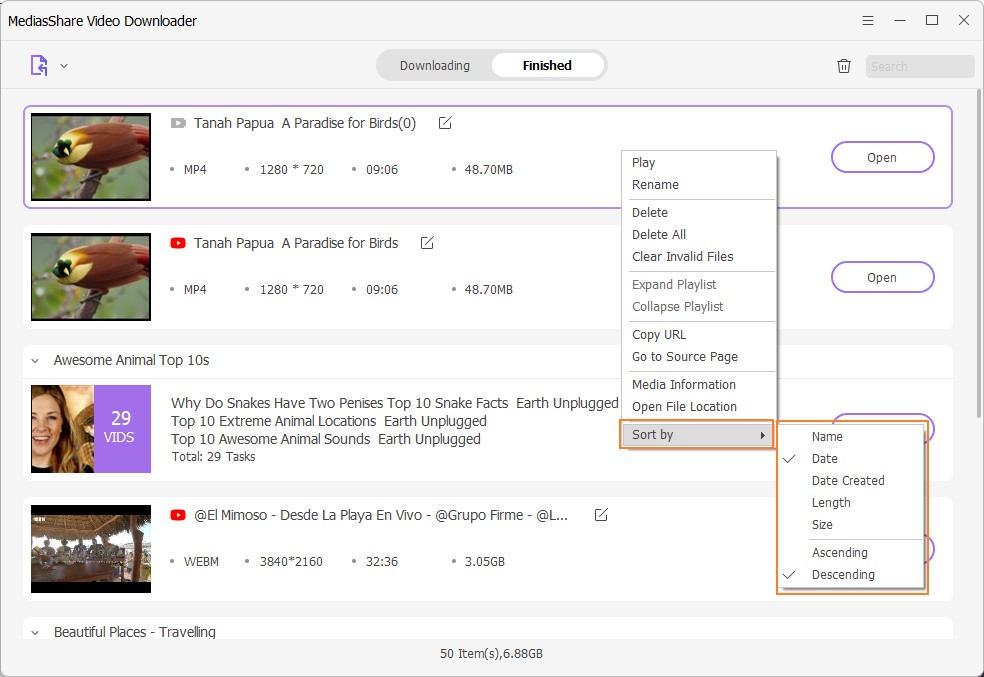Choose Copy URL from context menu
Screen dimensions: 984x677
pyautogui.click(x=659, y=335)
